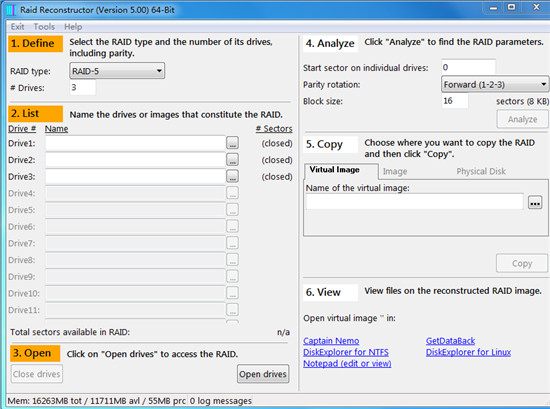This screenshot has width=550, height=409.
Task: Click the Exit menu item
Action: [x=17, y=27]
